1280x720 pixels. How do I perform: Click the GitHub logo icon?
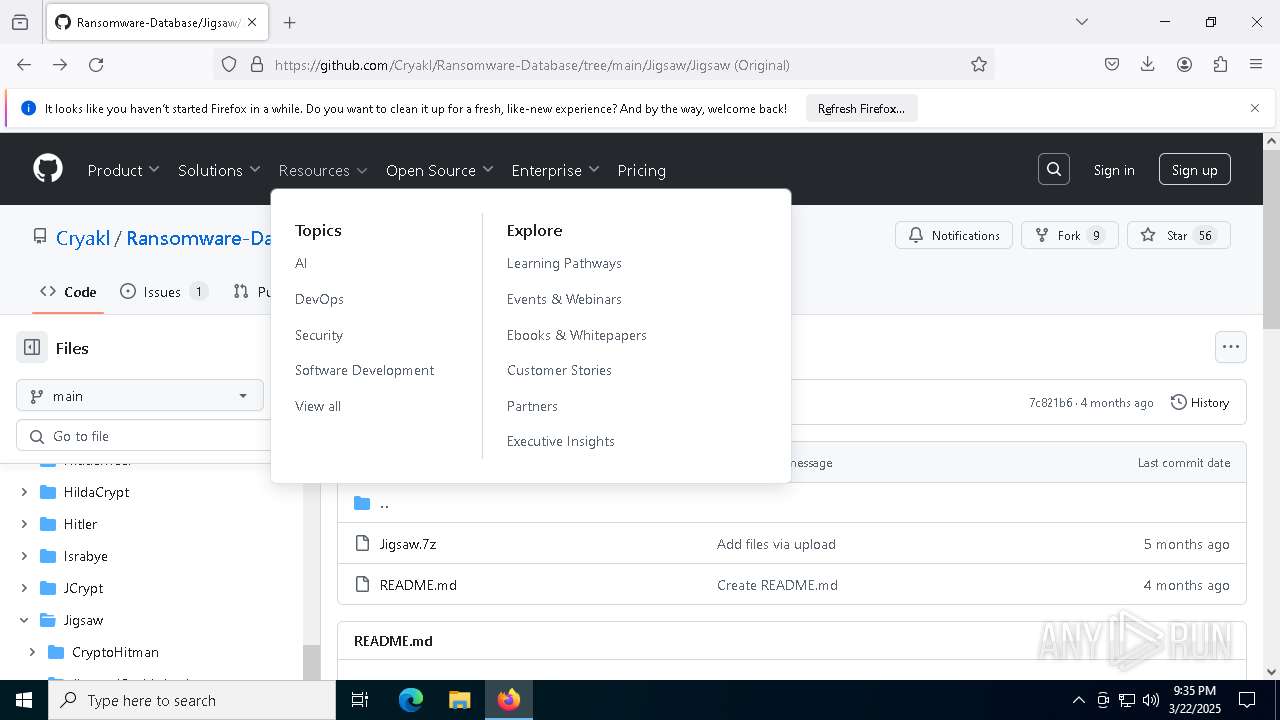point(48,169)
